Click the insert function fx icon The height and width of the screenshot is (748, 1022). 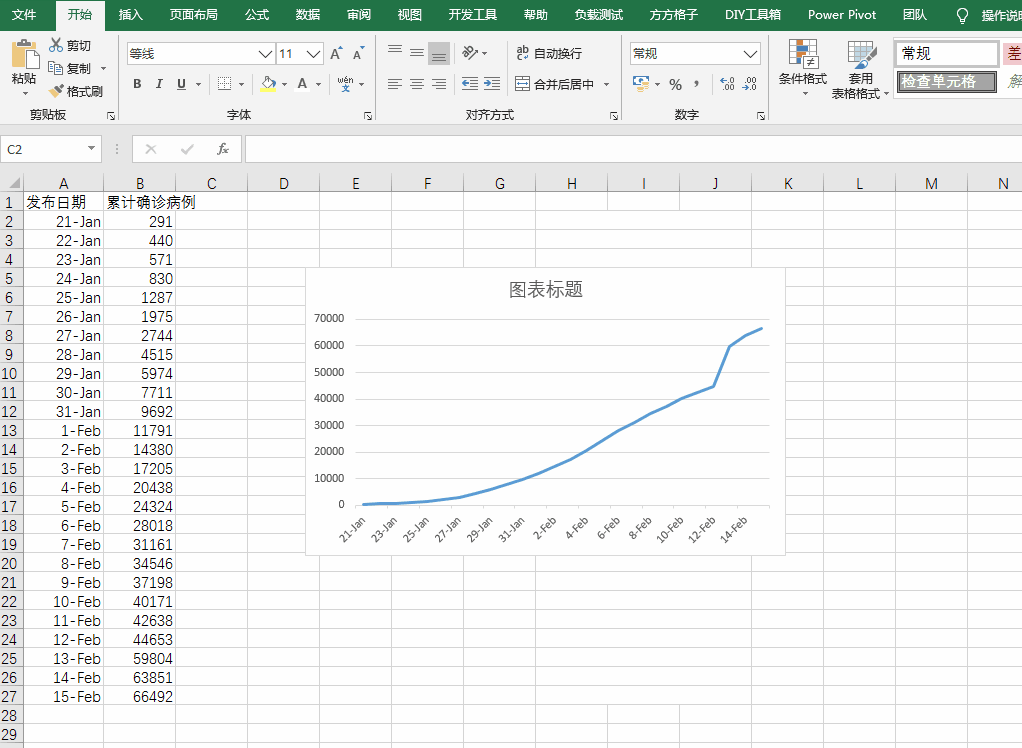coord(223,149)
